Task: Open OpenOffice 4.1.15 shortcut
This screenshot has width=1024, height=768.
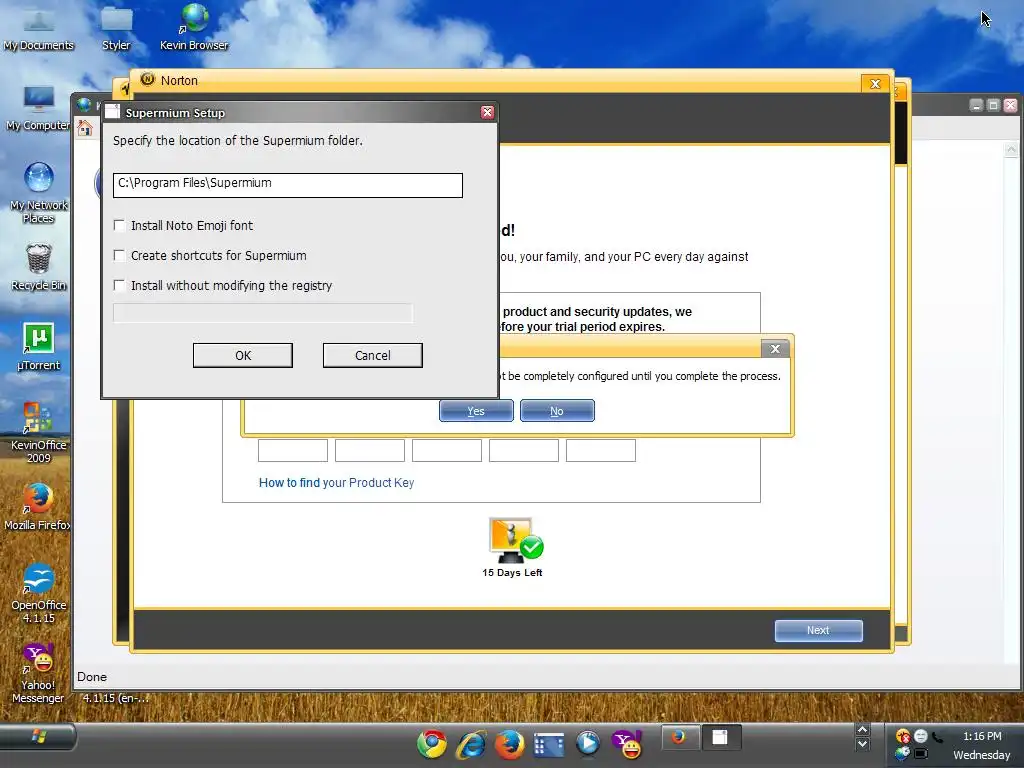Action: point(39,593)
